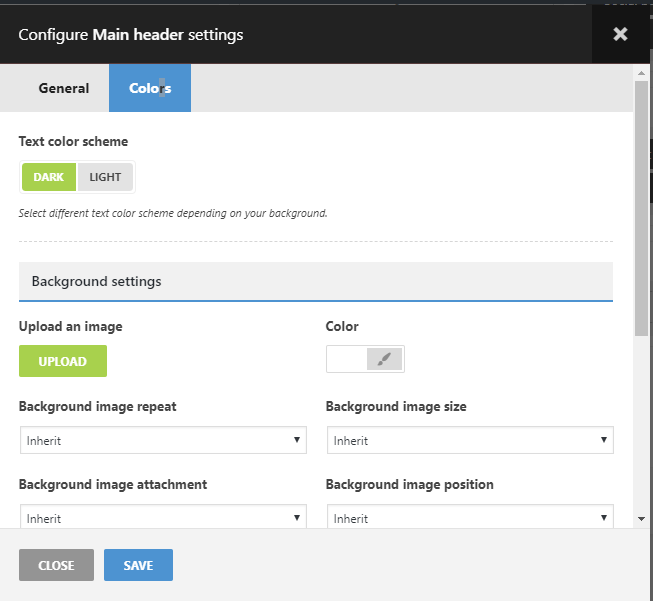Expand the Background image position dropdown
The height and width of the screenshot is (601, 653).
470,518
